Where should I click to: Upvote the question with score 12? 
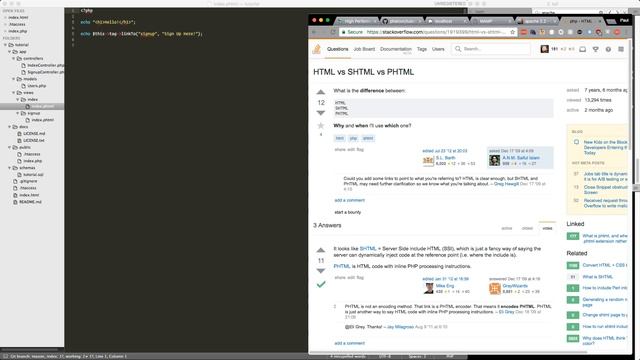click(321, 92)
